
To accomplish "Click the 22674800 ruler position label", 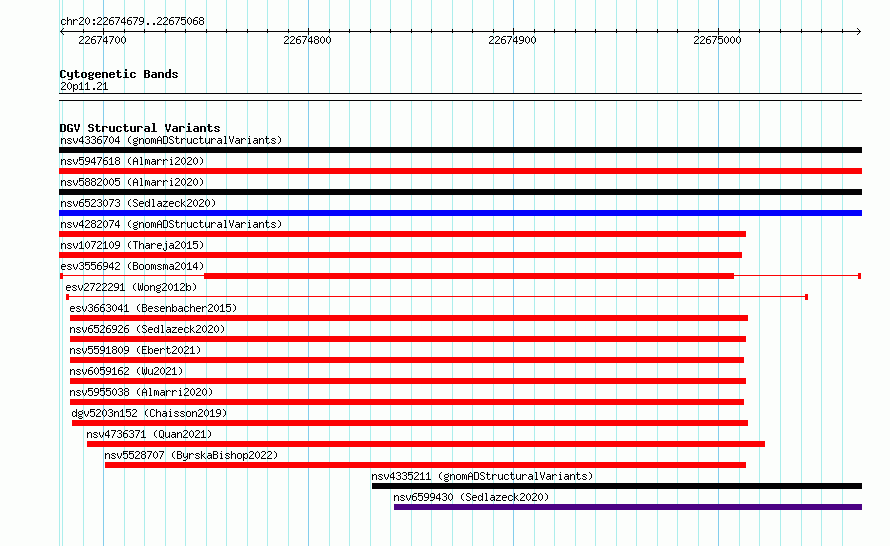I will (x=307, y=40).
